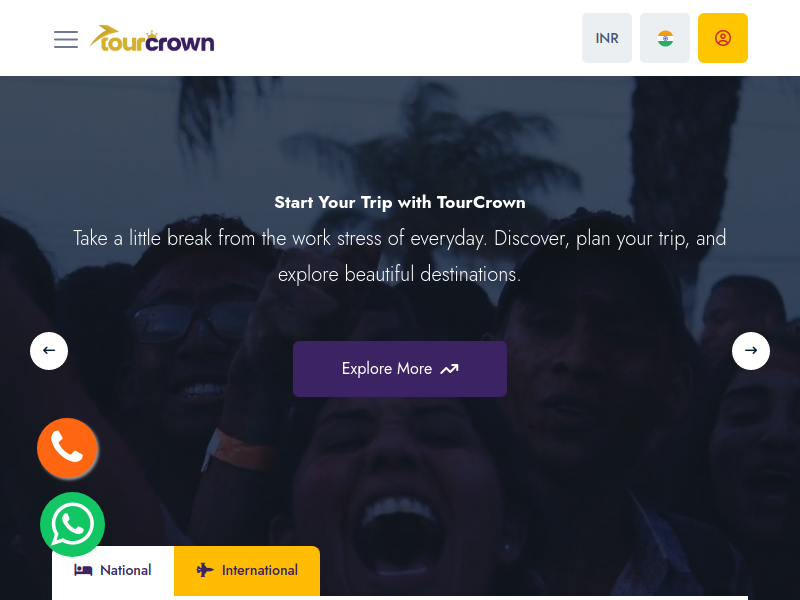
Task: Click the user account profile icon
Action: [x=722, y=38]
